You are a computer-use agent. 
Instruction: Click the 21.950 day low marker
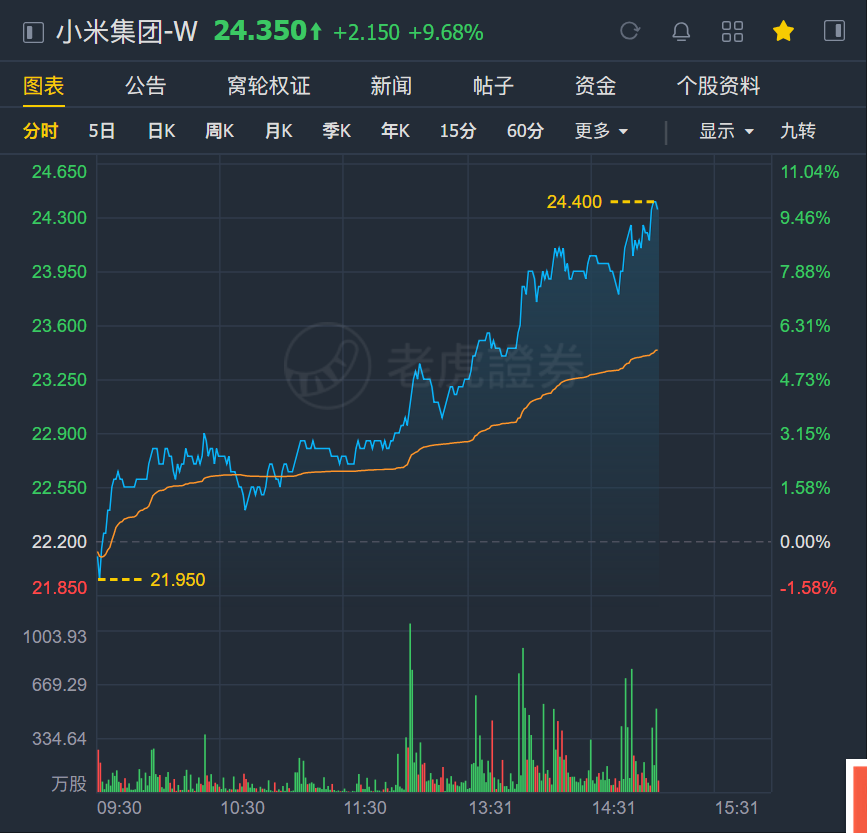click(x=177, y=580)
